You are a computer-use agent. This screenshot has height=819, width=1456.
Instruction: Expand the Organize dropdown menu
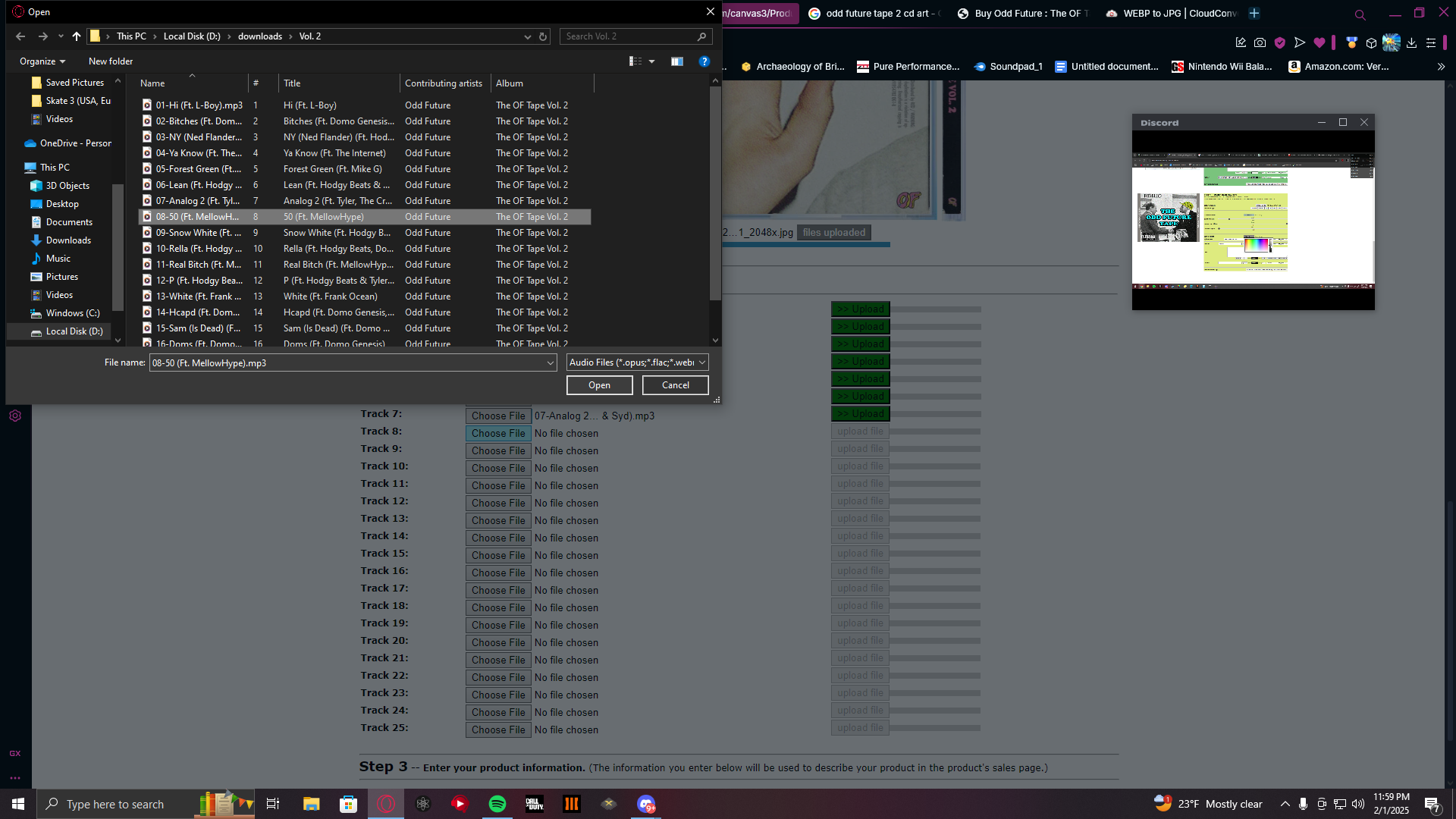[x=42, y=61]
